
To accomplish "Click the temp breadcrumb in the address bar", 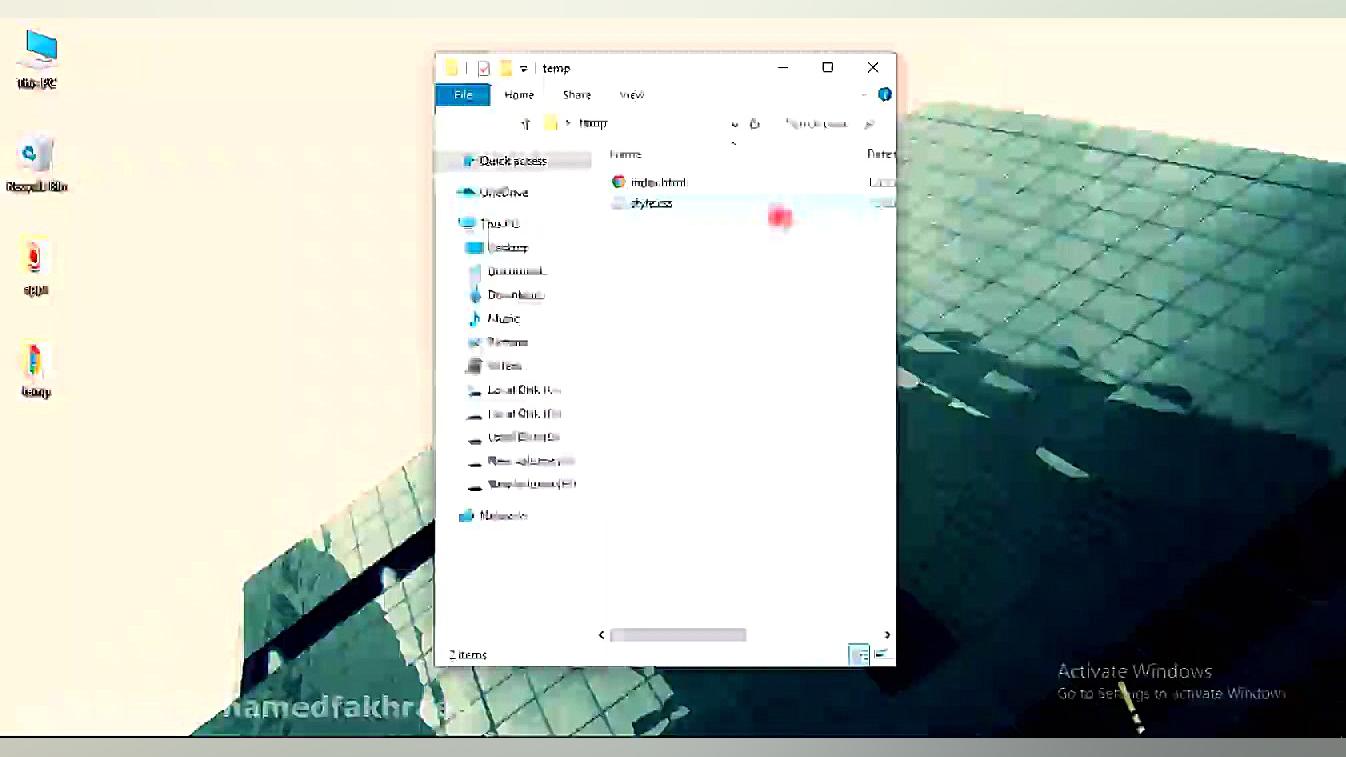I will click(593, 123).
